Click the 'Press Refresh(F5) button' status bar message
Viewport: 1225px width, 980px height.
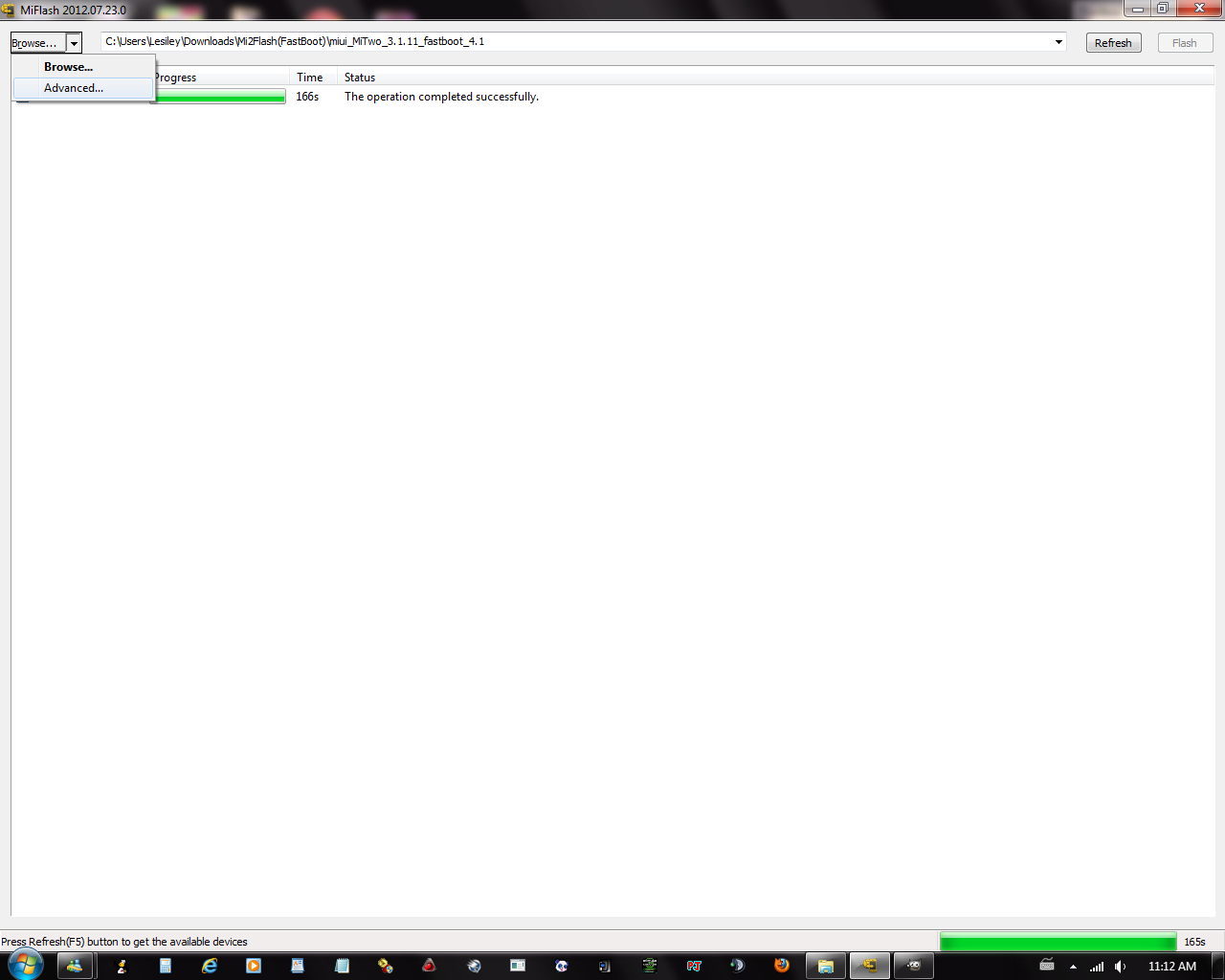click(x=124, y=942)
